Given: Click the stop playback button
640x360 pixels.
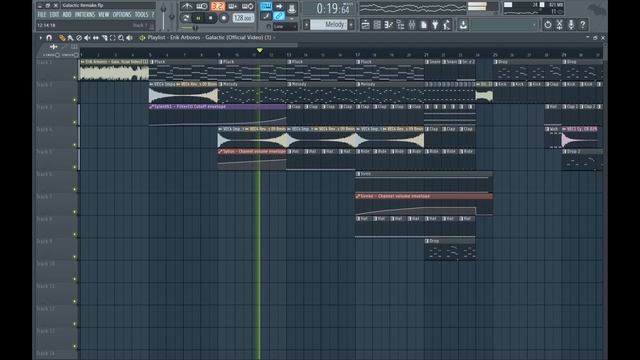Looking at the screenshot, I should coord(211,18).
